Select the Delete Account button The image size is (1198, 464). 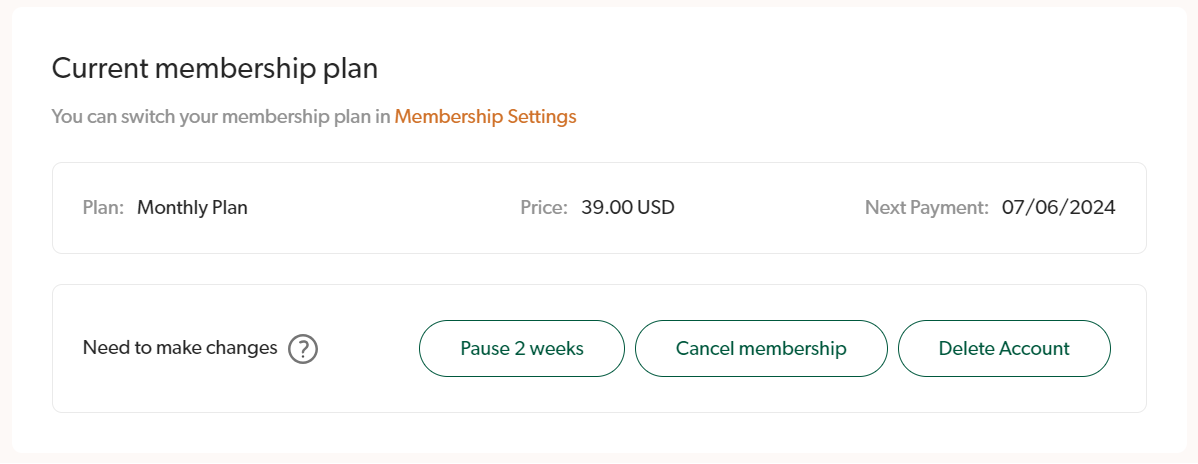[x=1004, y=349]
